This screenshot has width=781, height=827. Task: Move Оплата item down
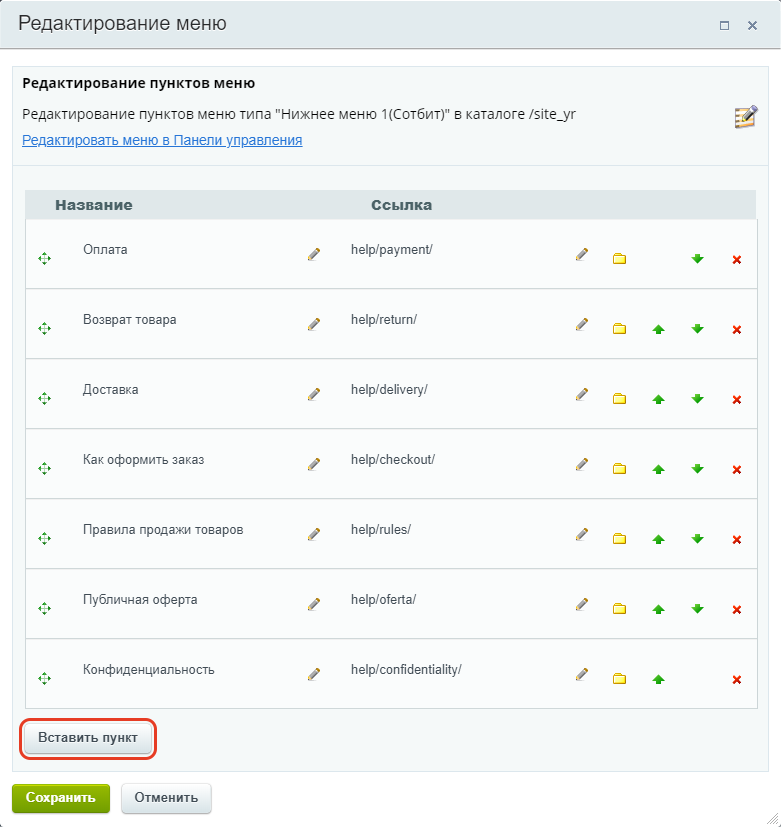(697, 258)
